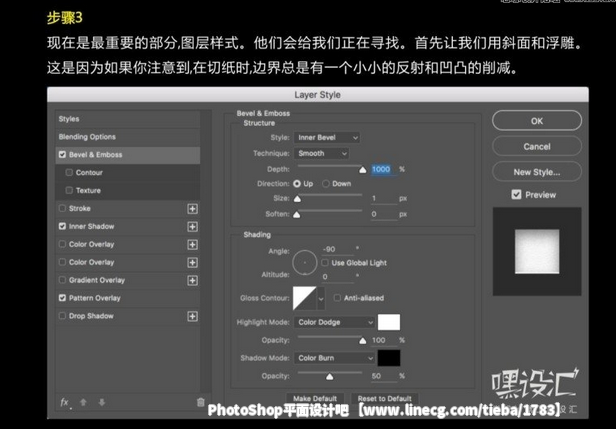Click the highlight Opacity field showing 100
The image size is (616, 429).
(x=384, y=340)
